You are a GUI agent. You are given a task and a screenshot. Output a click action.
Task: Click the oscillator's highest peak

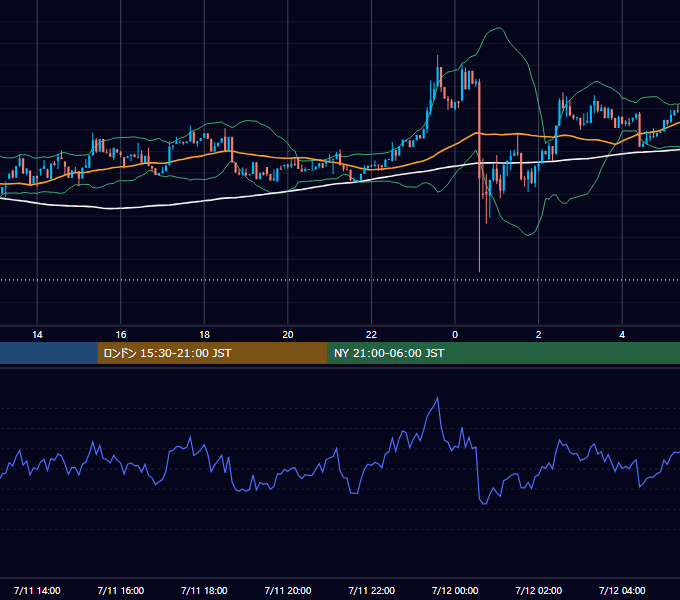[437, 398]
